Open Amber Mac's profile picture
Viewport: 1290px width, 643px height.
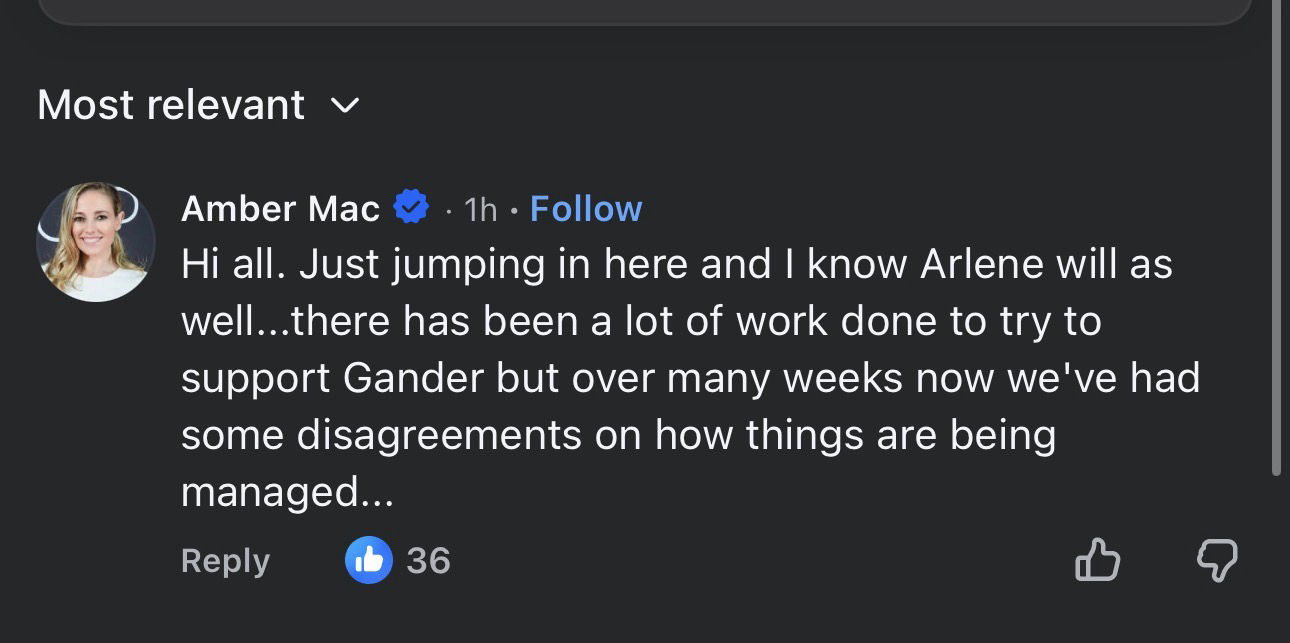pos(96,241)
